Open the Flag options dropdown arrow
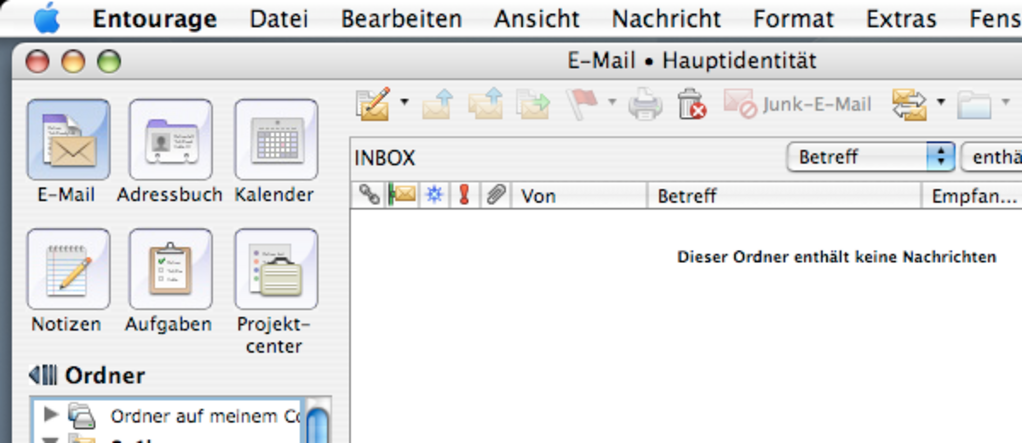The height and width of the screenshot is (443, 1022). (611, 102)
